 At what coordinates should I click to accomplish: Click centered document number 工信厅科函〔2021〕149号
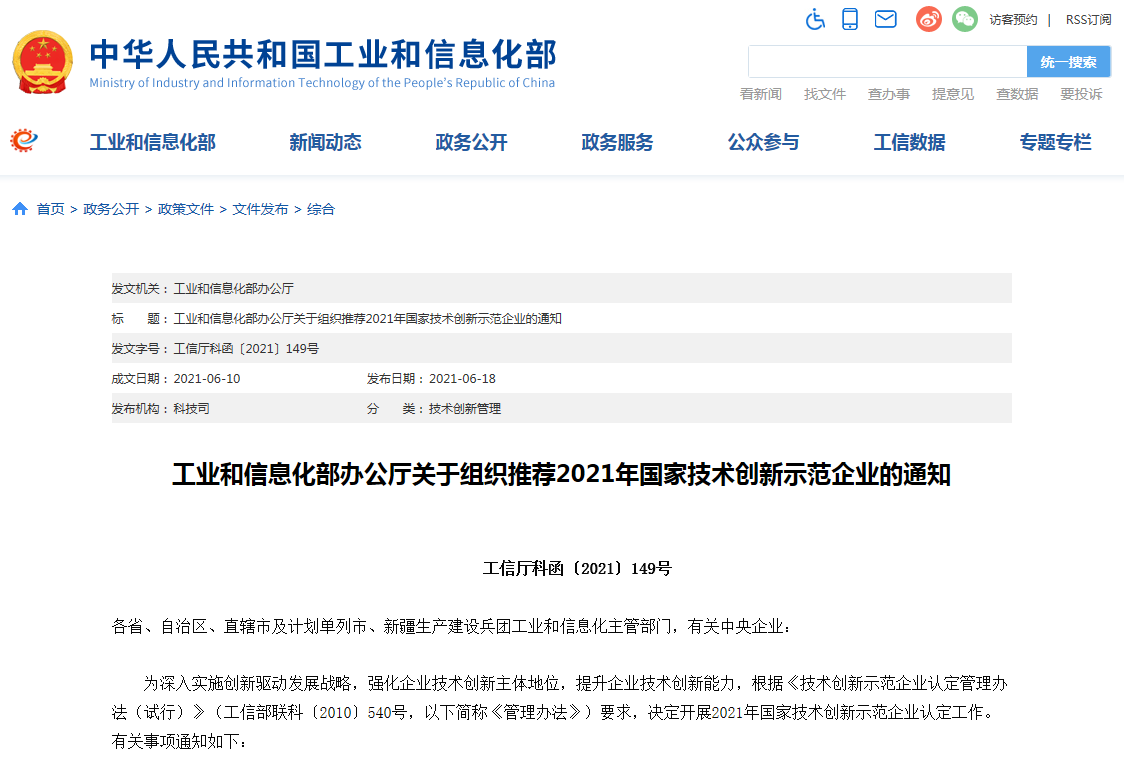coord(577,569)
